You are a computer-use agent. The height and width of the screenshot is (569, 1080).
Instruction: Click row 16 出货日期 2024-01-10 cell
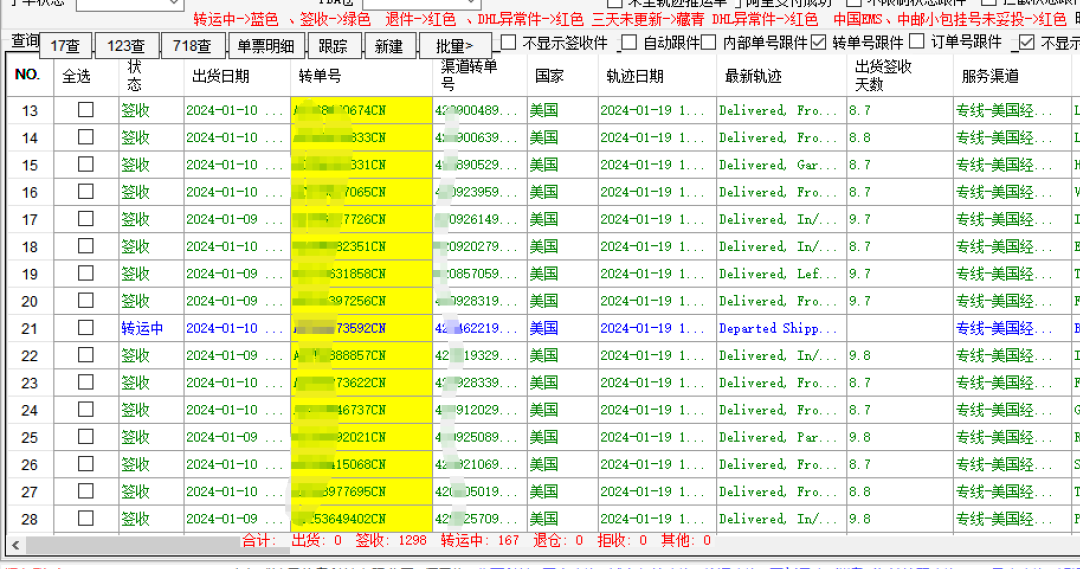[x=235, y=192]
